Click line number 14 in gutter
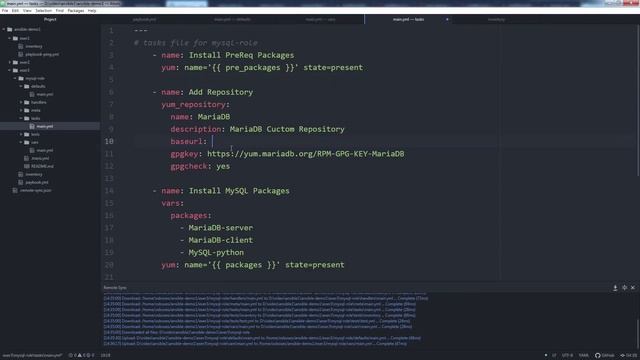Screen dimensions: 640x360 109,191
